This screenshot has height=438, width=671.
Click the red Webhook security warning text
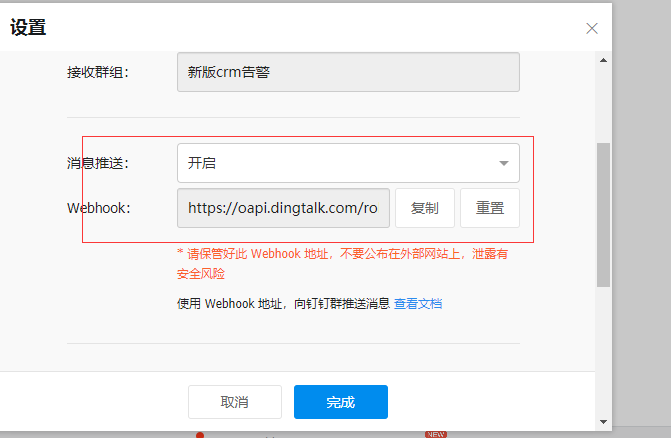click(342, 263)
